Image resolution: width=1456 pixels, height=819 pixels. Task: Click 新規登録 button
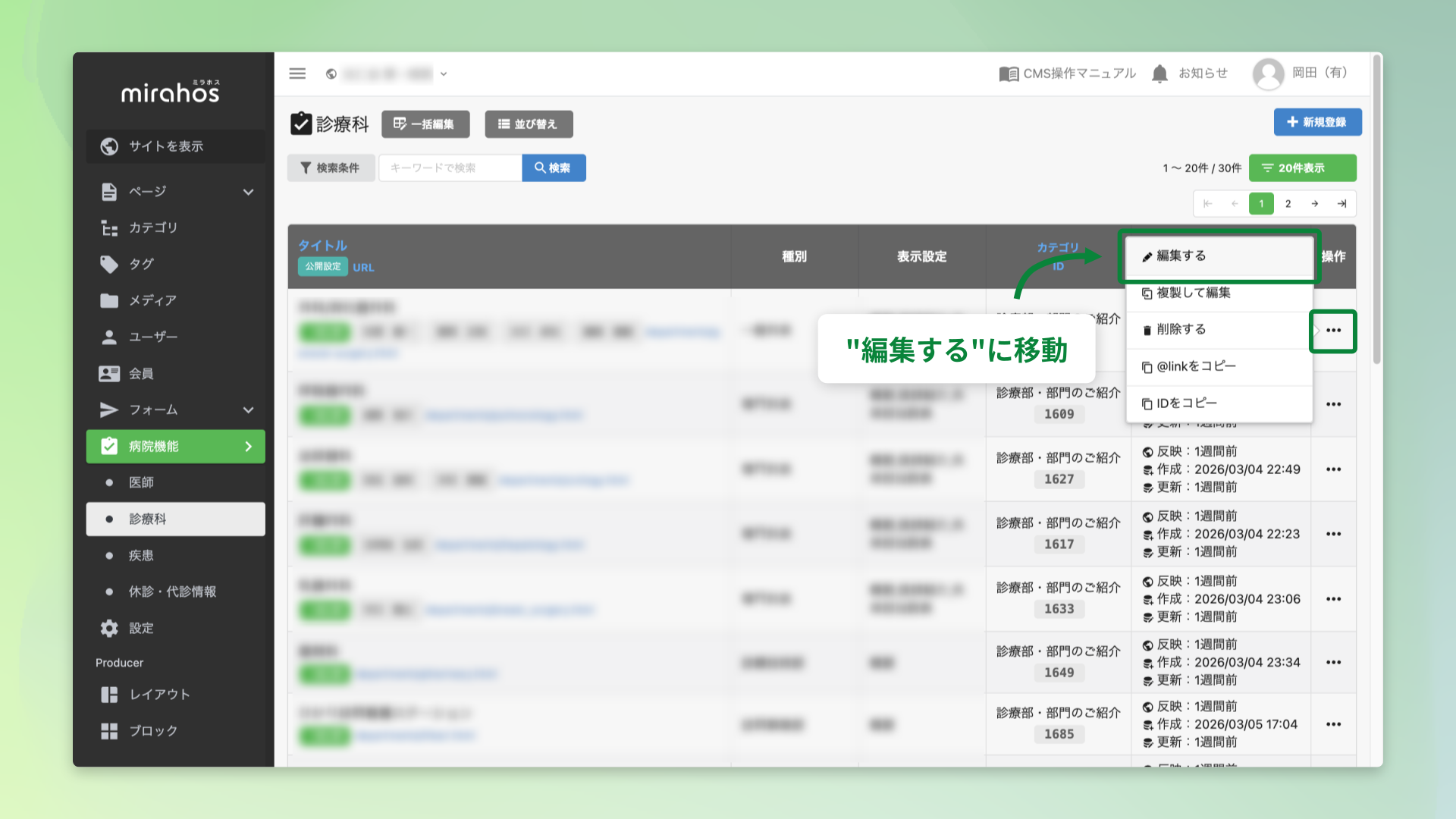coord(1317,122)
